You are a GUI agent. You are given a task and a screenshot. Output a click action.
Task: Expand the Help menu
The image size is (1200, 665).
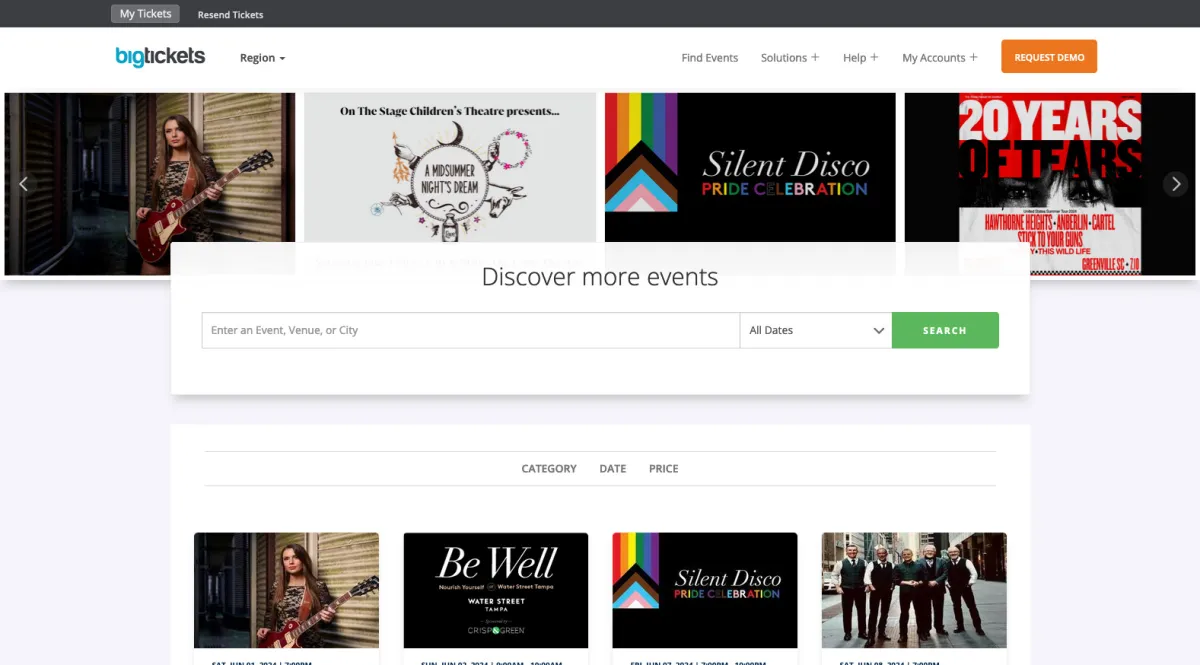pyautogui.click(x=860, y=58)
